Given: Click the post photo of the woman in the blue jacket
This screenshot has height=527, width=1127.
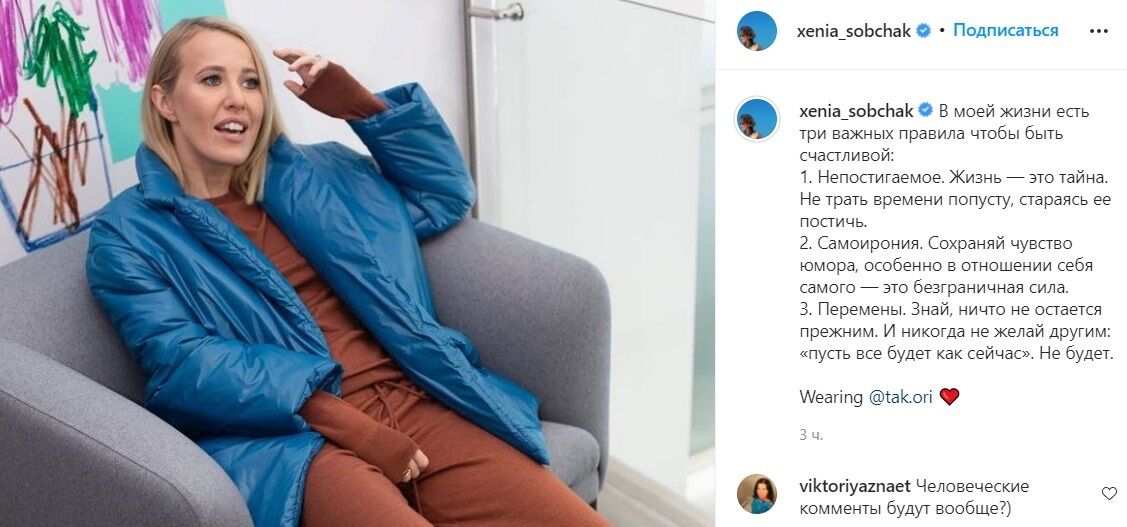Looking at the screenshot, I should tap(357, 263).
